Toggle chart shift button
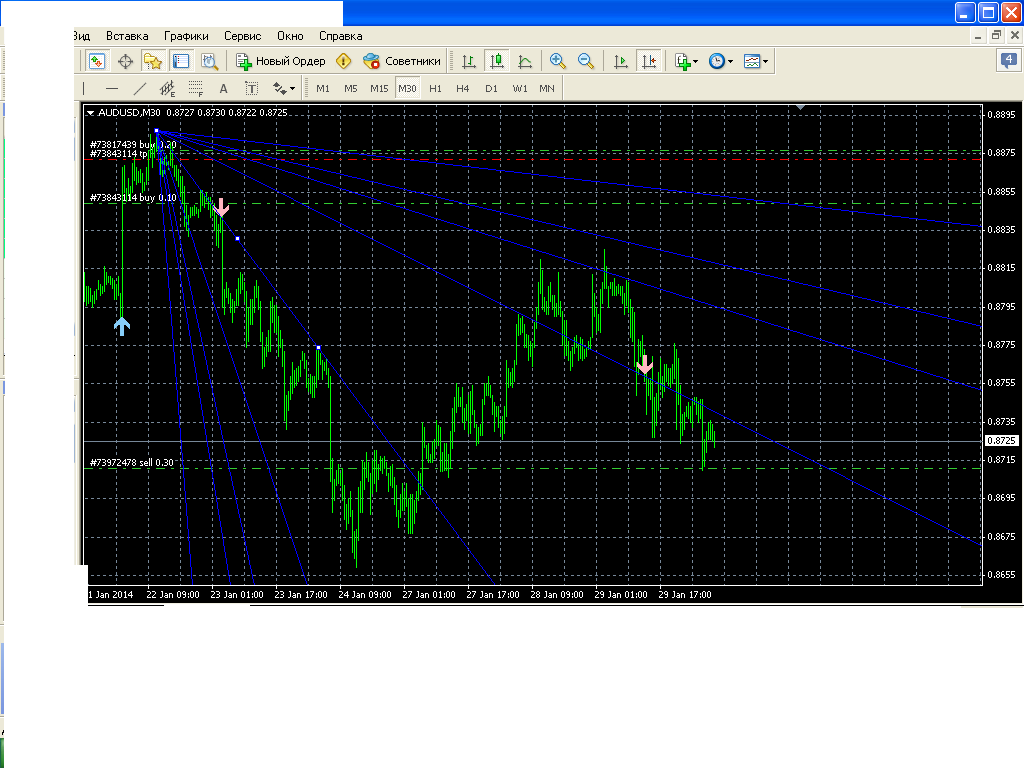This screenshot has height=768, width=1024. tap(650, 61)
